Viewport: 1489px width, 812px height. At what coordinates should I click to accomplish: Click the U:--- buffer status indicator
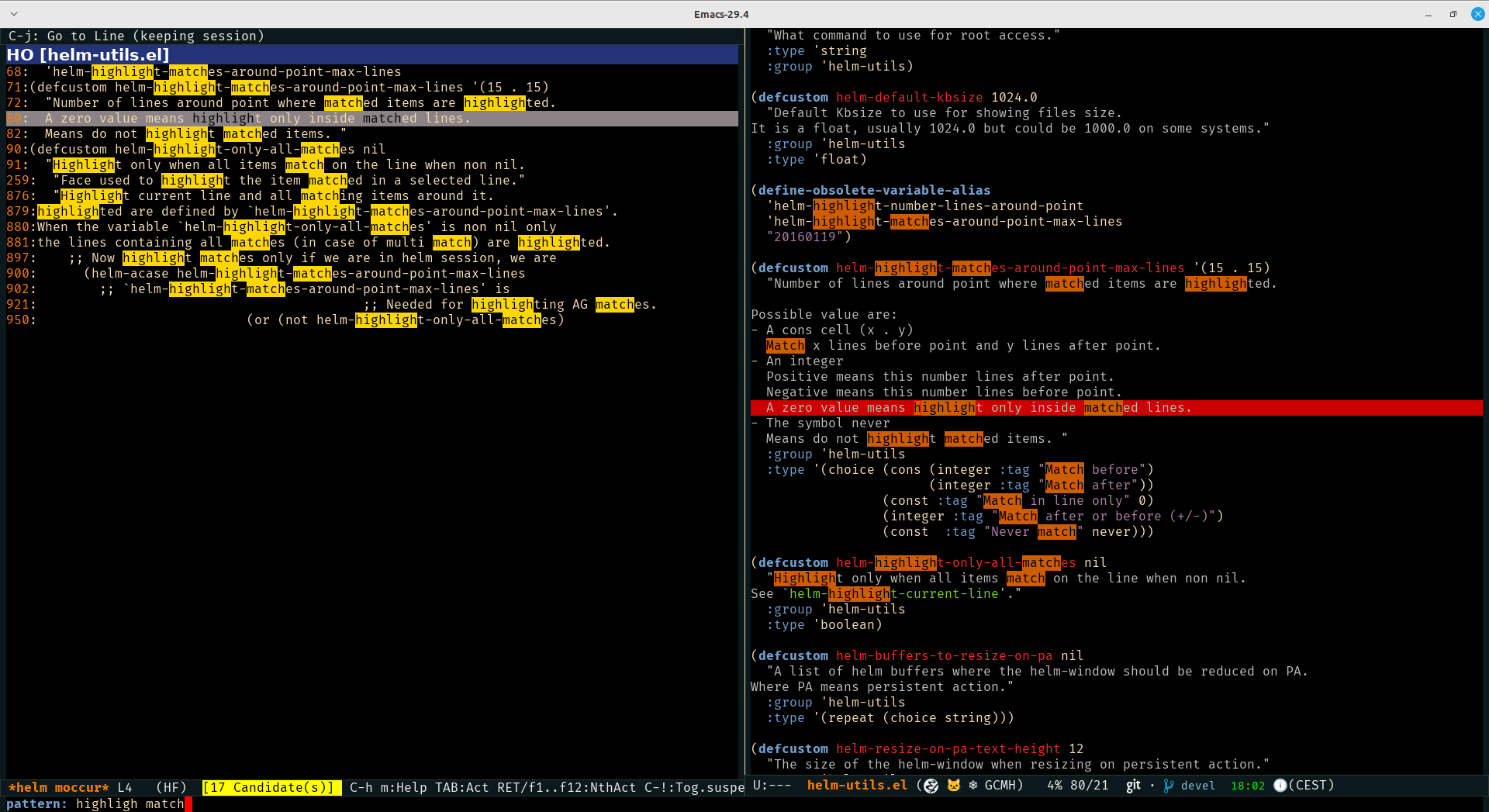click(x=772, y=786)
